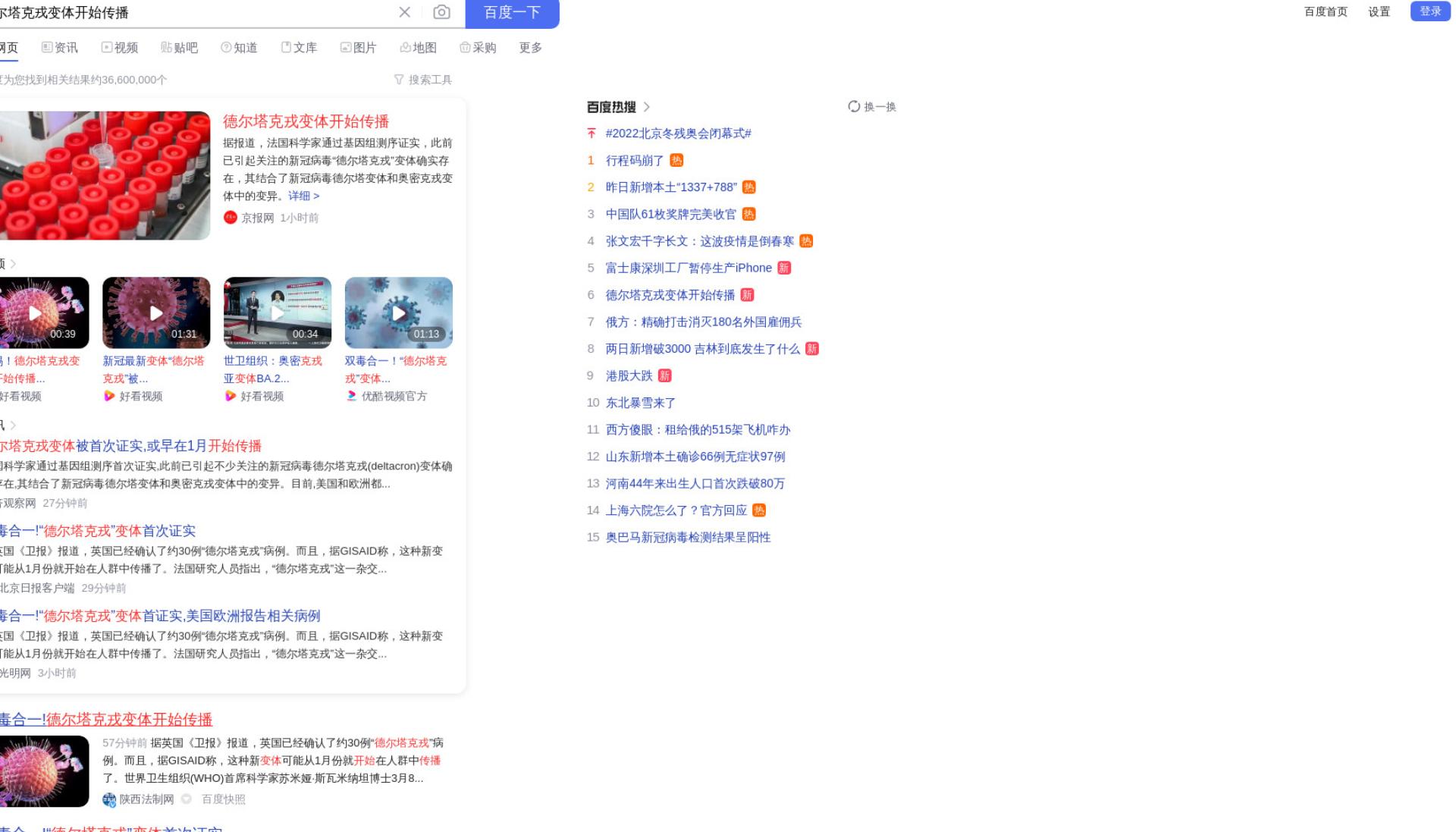This screenshot has height=832, width=1456.
Task: Click the 优酷视频官方 source icon
Action: click(x=352, y=396)
